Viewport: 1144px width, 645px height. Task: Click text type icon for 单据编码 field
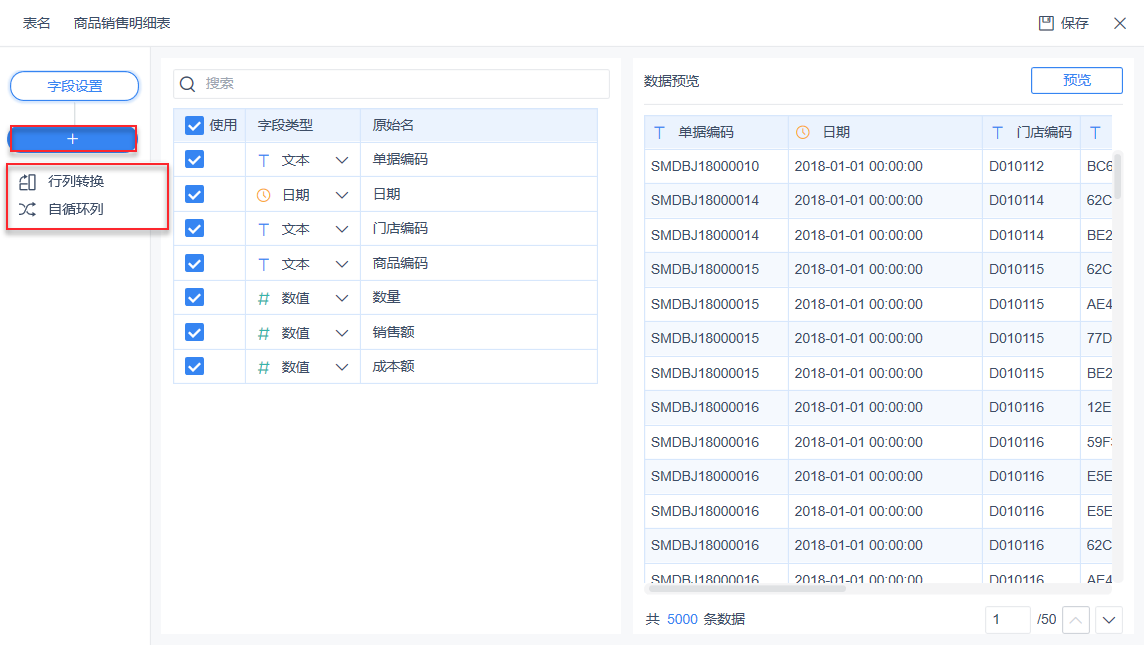tap(263, 161)
